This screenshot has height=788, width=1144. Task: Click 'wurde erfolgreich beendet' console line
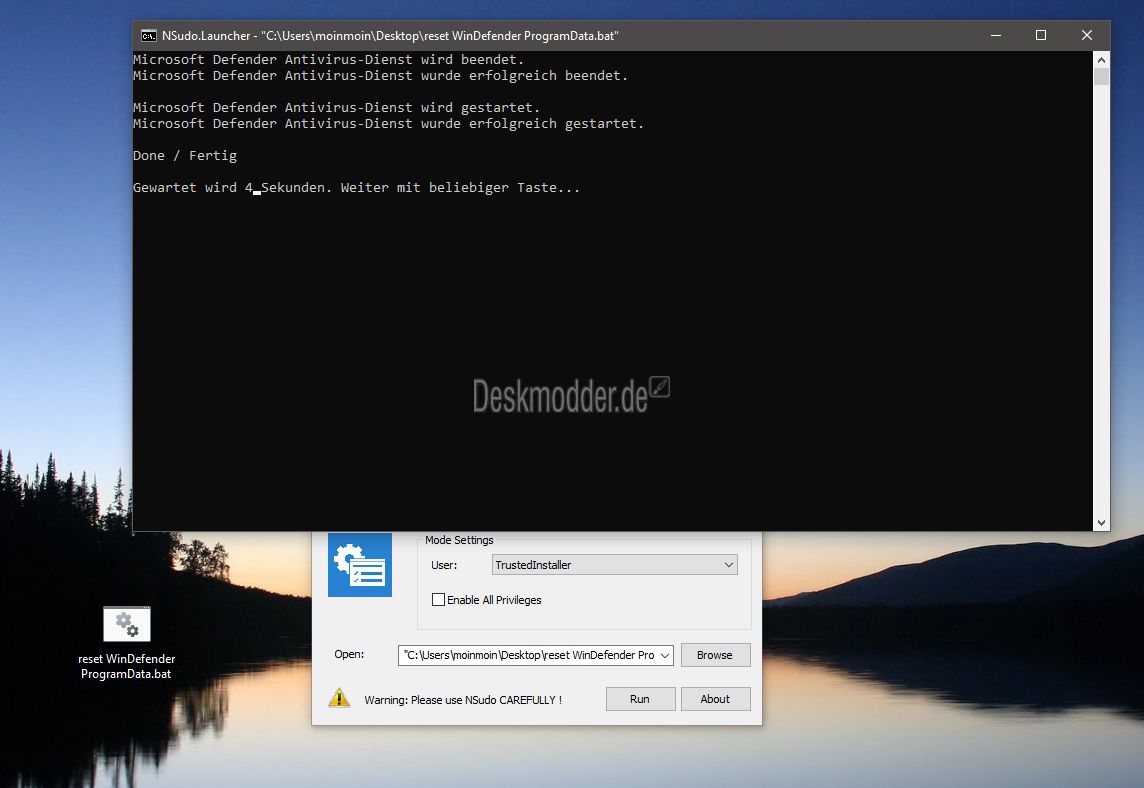[x=380, y=75]
